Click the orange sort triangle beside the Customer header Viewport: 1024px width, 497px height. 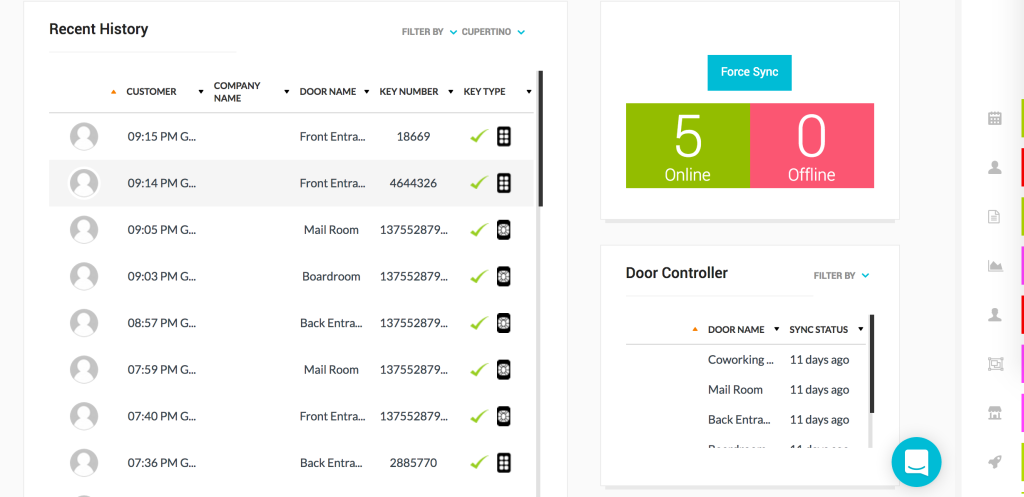[114, 92]
